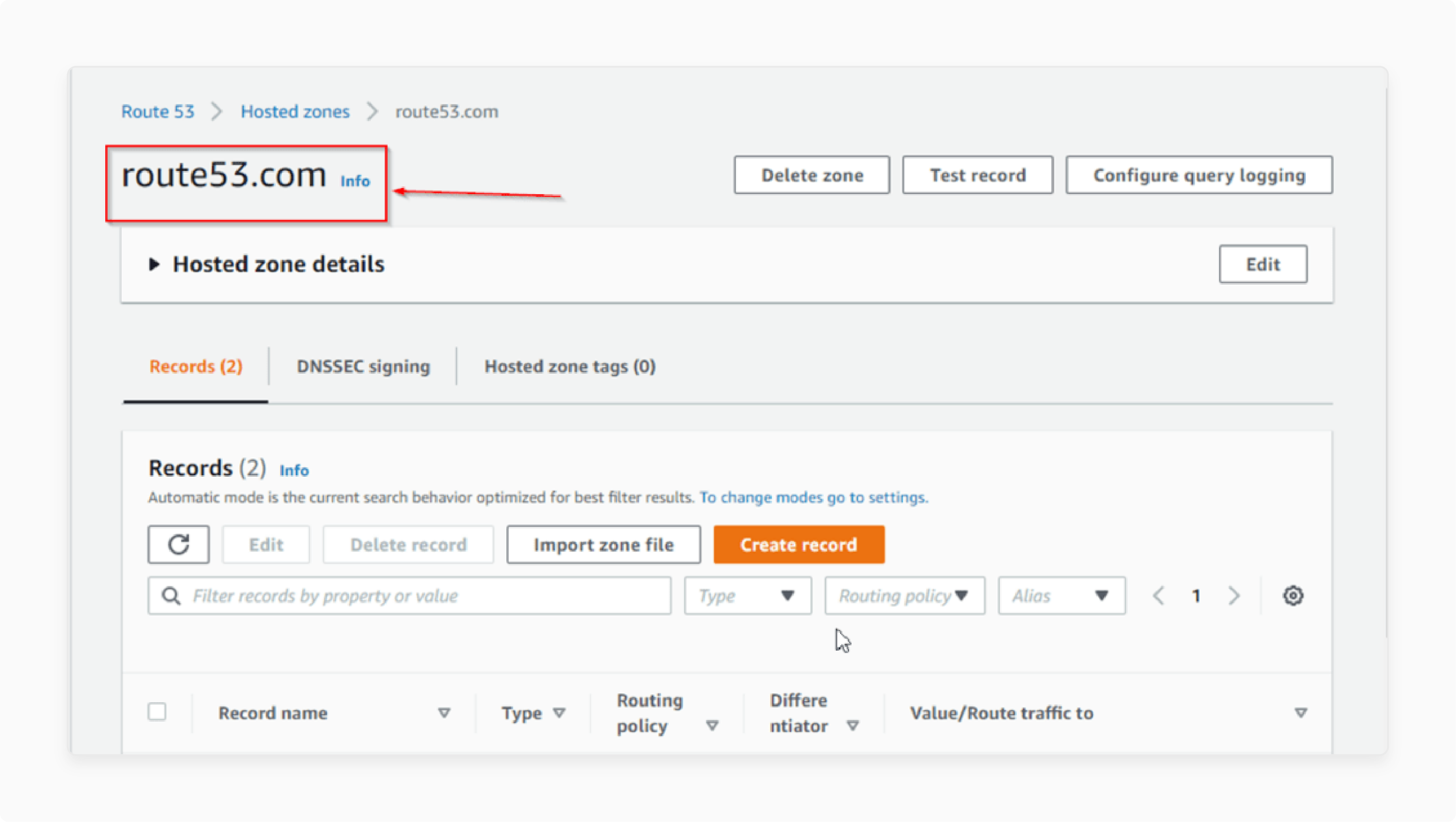
Task: Click the Record name column header
Action: [273, 713]
